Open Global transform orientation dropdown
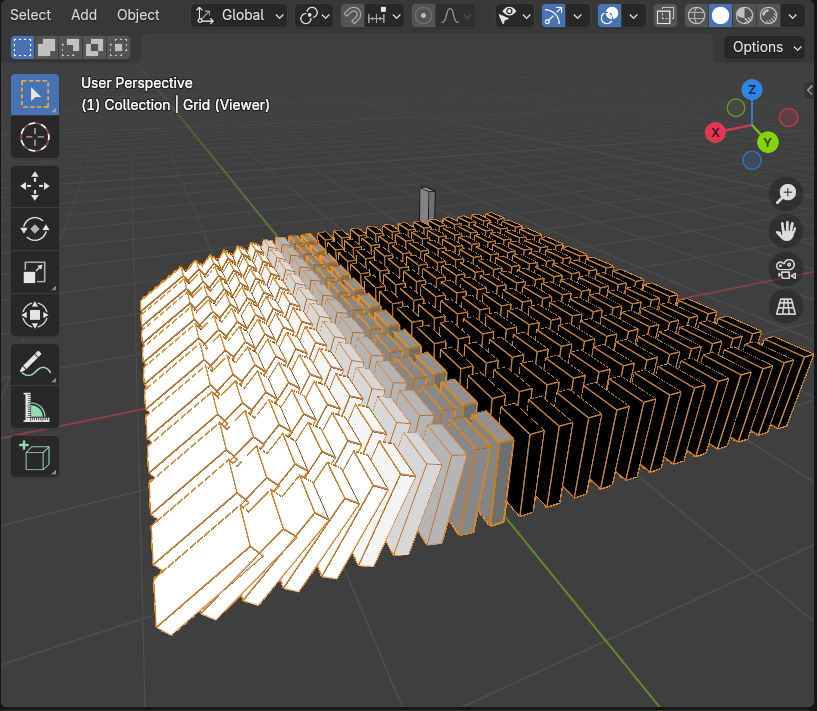The image size is (817, 711). [239, 16]
